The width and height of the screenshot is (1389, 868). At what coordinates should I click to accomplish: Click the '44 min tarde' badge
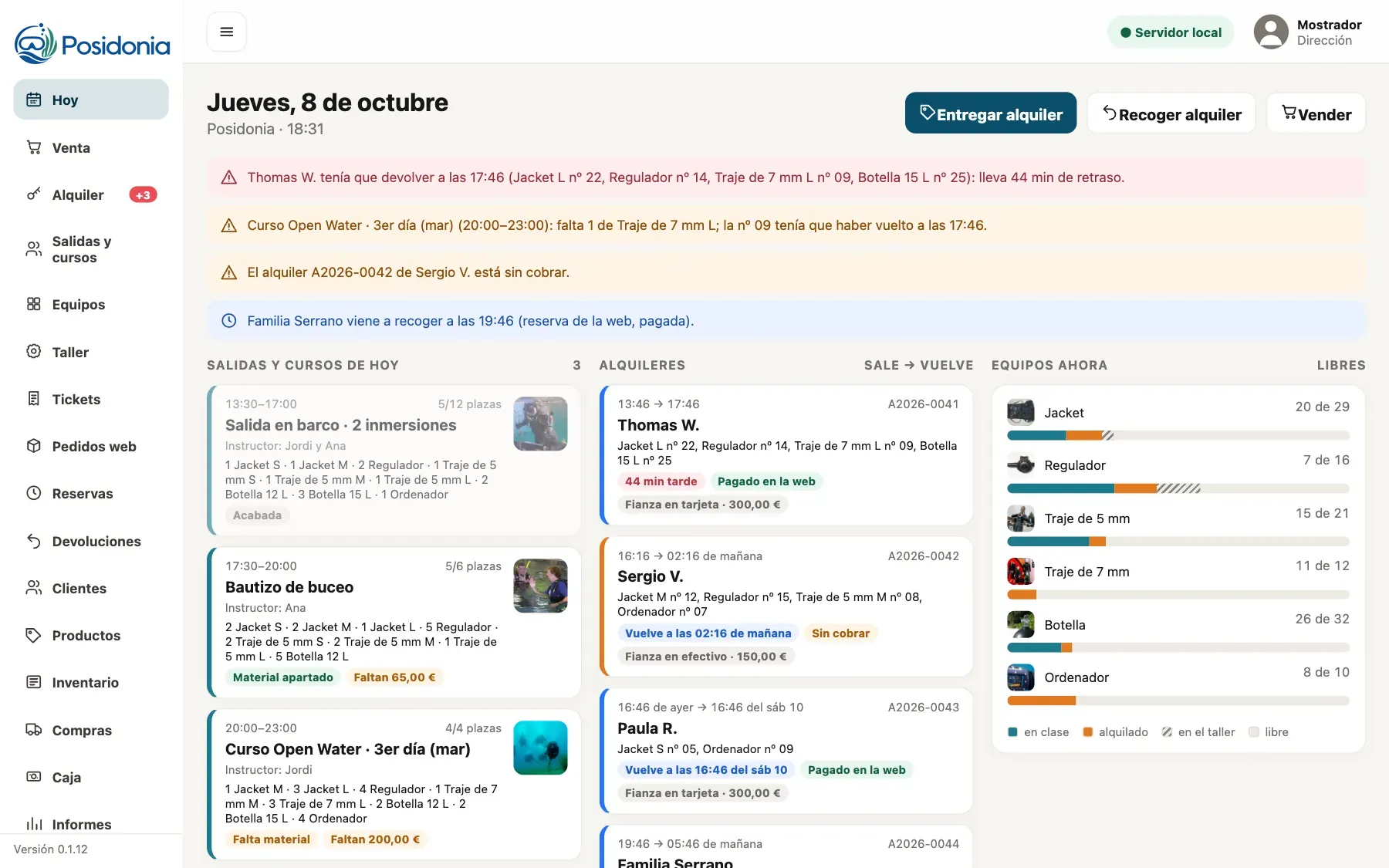click(x=661, y=481)
